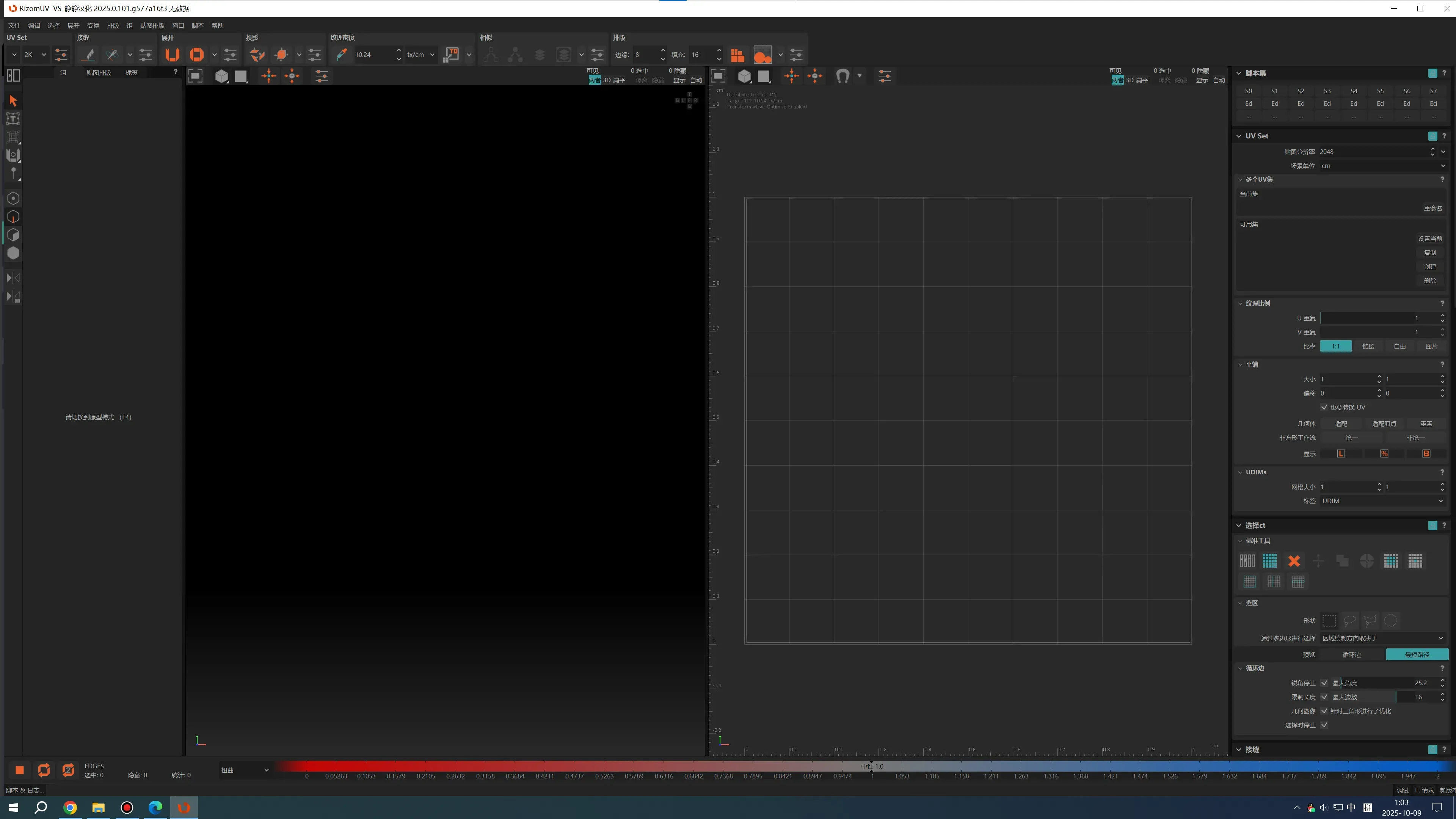
Task: Click the Optimize icon in 展开 group
Action: (x=196, y=55)
